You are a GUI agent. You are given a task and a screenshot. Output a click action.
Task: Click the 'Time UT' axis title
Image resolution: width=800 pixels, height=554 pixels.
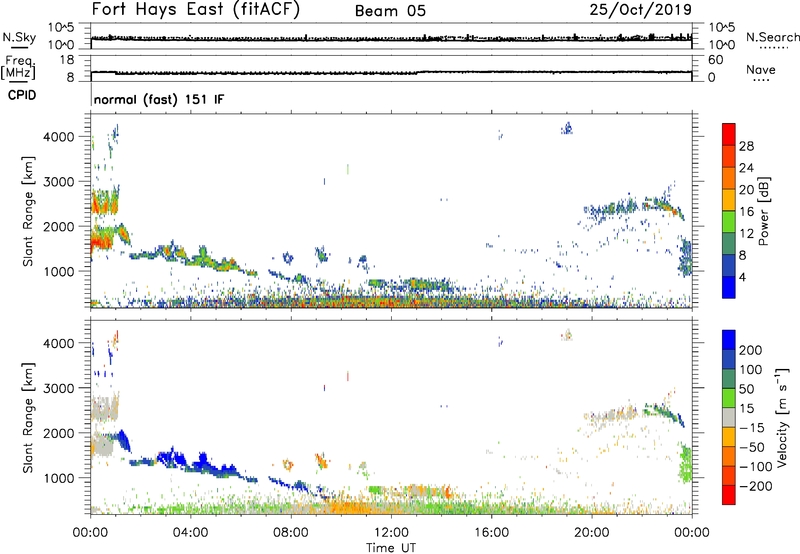pyautogui.click(x=391, y=547)
